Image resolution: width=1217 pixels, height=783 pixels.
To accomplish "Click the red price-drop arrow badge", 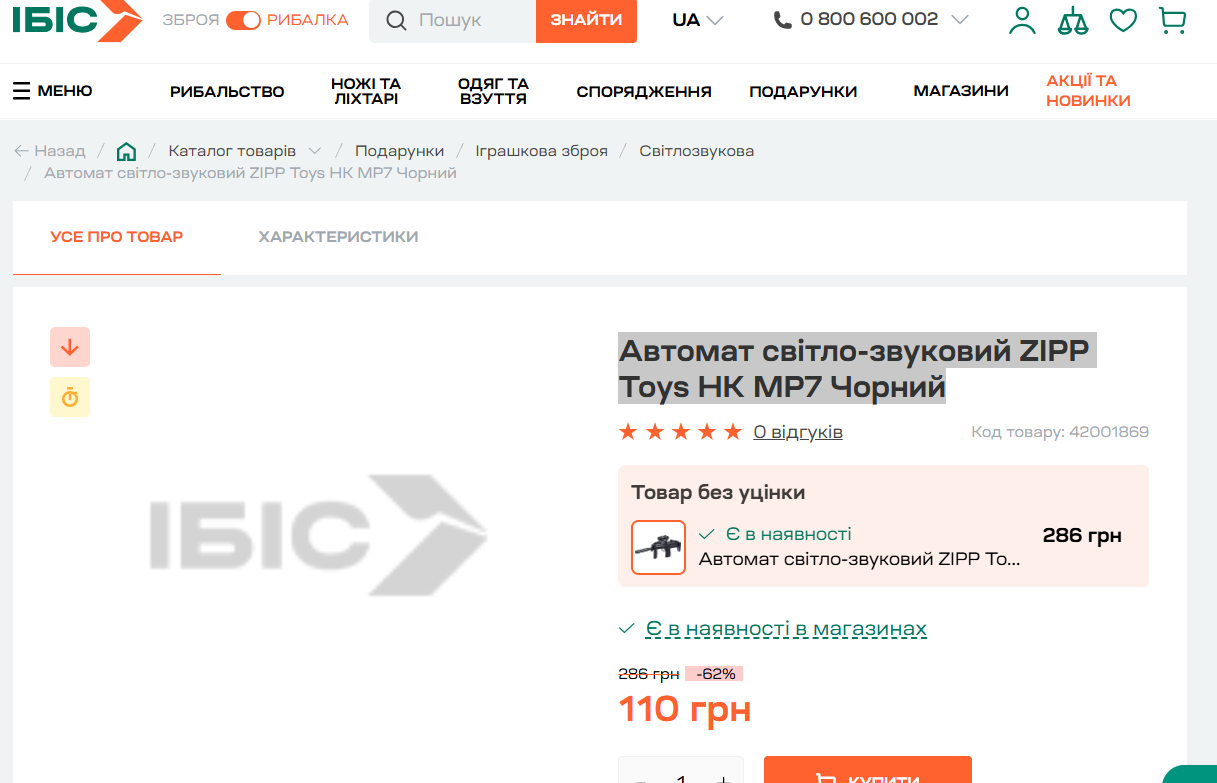I will 70,347.
